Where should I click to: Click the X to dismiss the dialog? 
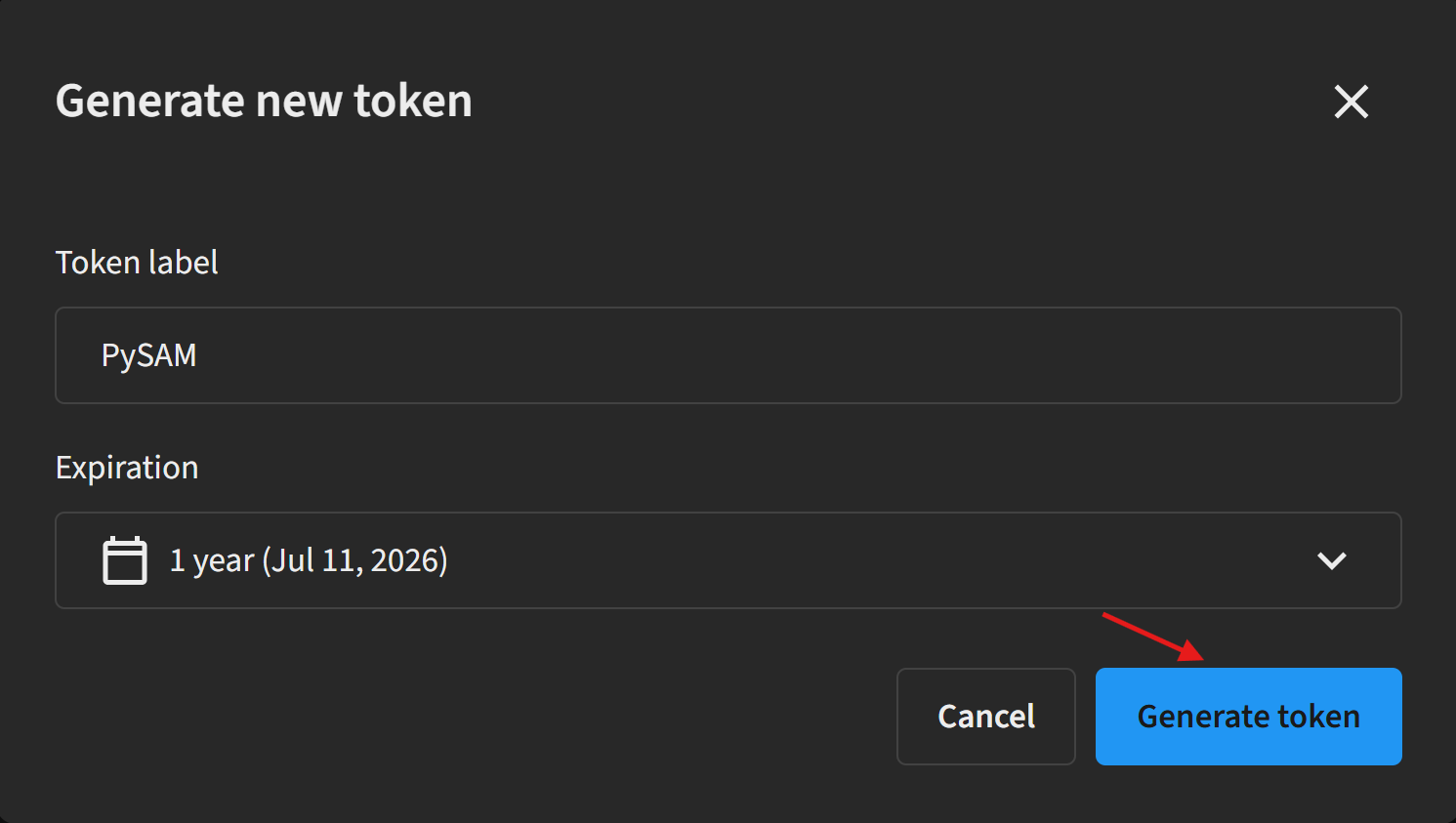pyautogui.click(x=1351, y=102)
